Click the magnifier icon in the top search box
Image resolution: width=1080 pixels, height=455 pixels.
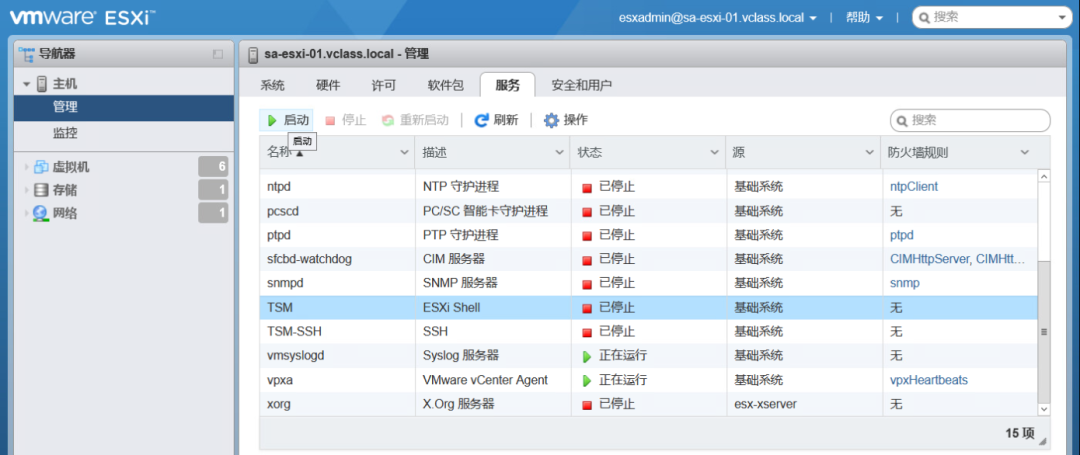click(x=924, y=18)
